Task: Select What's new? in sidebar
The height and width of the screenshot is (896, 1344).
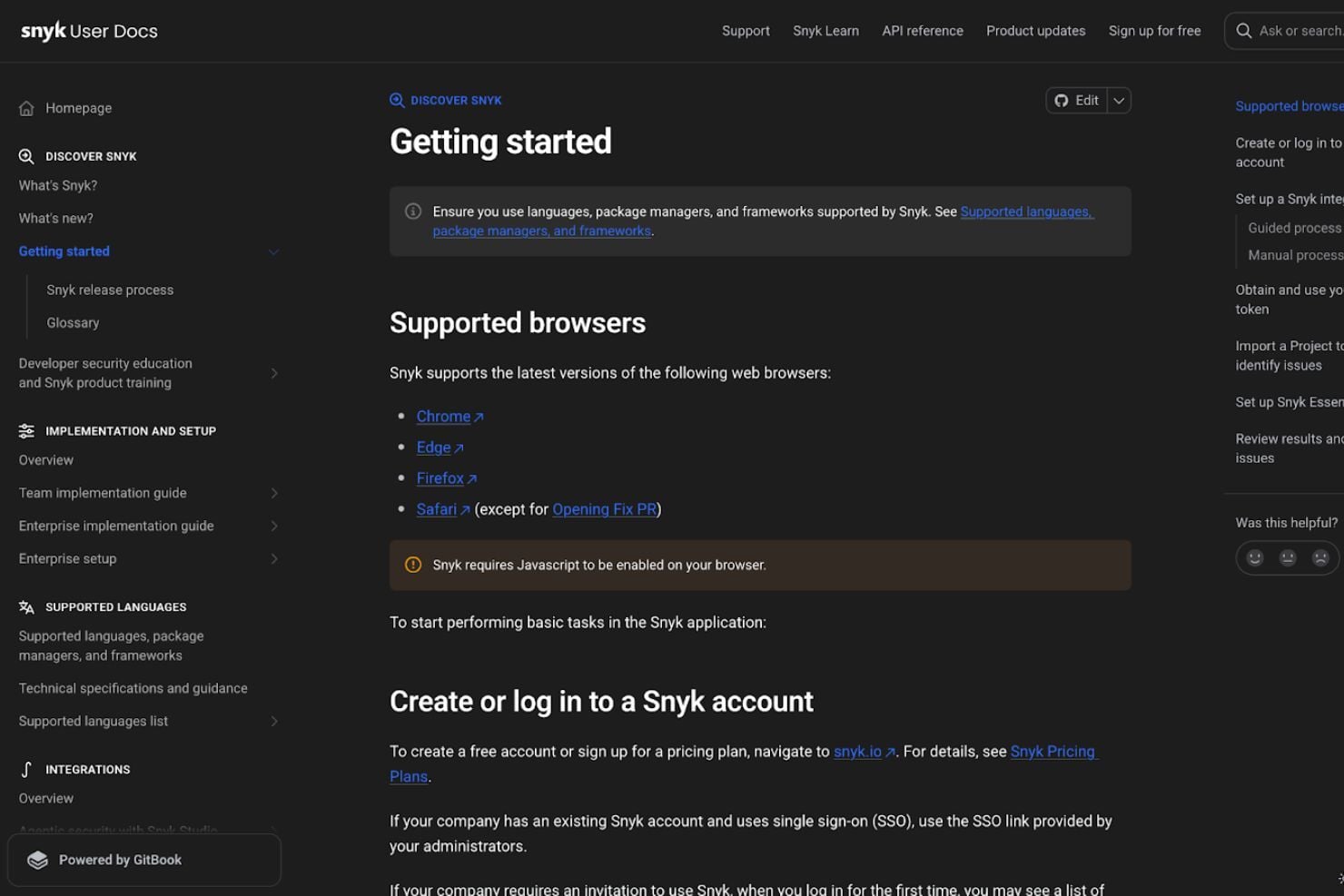Action: tap(56, 218)
